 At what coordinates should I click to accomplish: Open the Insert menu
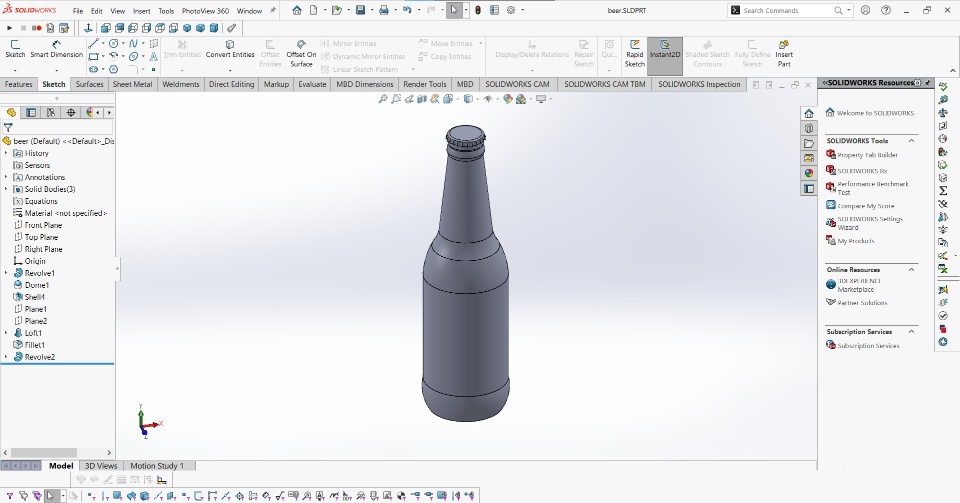point(142,11)
